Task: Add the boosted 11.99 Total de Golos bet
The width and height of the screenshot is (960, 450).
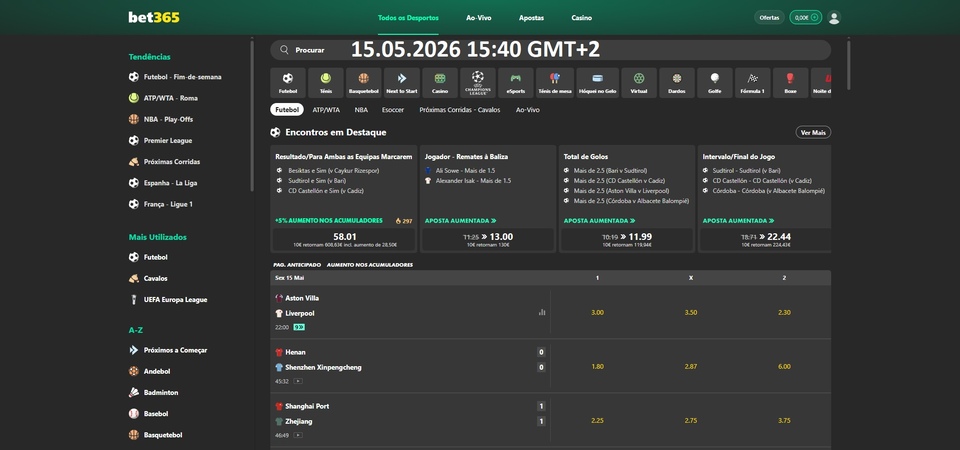Action: pyautogui.click(x=627, y=239)
